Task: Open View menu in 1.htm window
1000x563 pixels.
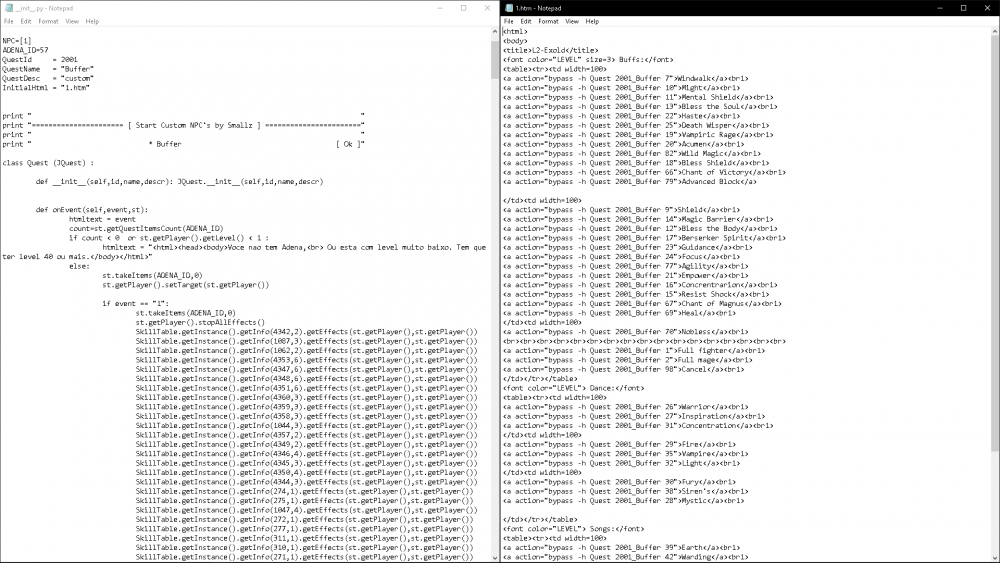Action: [572, 20]
